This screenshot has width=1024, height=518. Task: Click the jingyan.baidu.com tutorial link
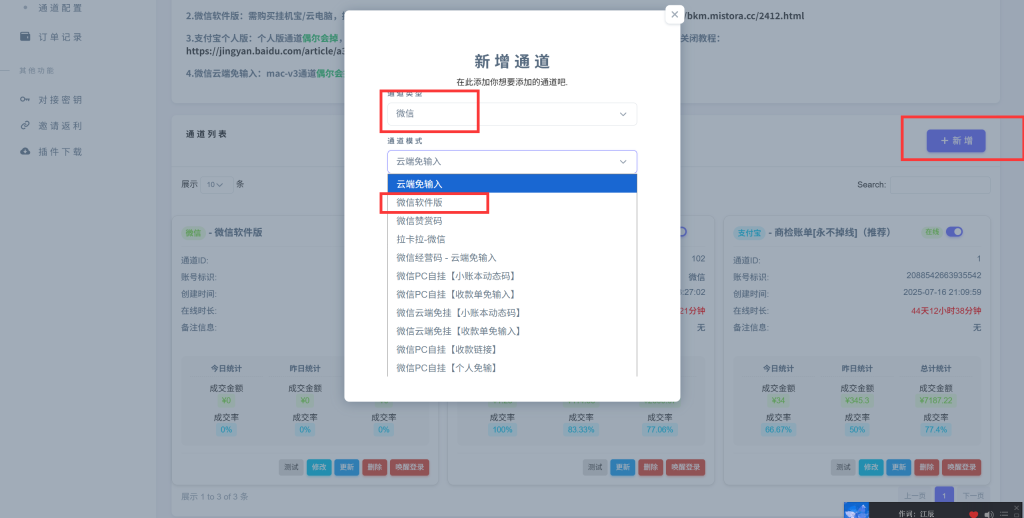(x=265, y=51)
